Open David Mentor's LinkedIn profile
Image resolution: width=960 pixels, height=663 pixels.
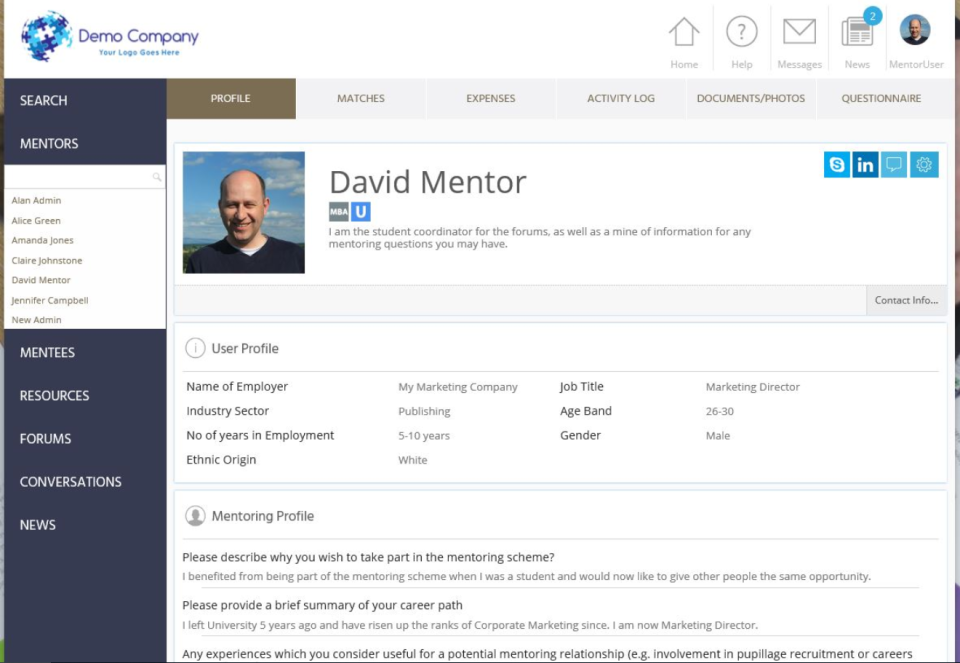click(x=866, y=164)
